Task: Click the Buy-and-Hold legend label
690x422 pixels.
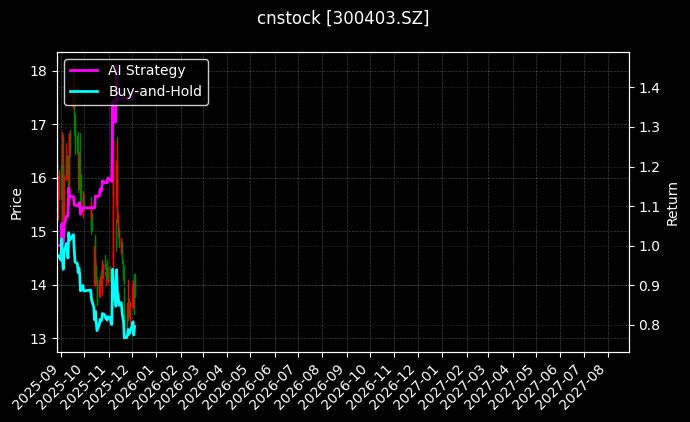Action: (x=155, y=91)
